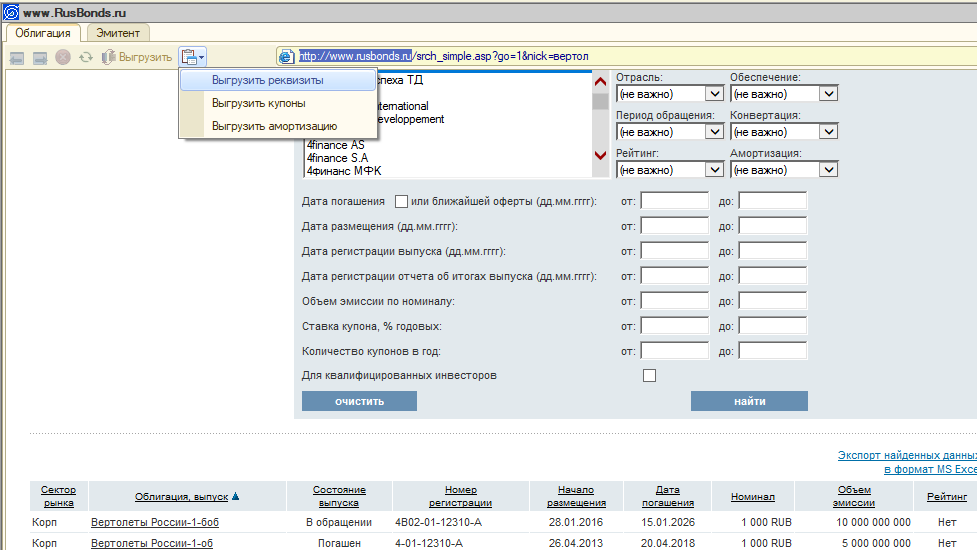Open the Отрасль dropdown
The image size is (977, 550).
coord(669,94)
